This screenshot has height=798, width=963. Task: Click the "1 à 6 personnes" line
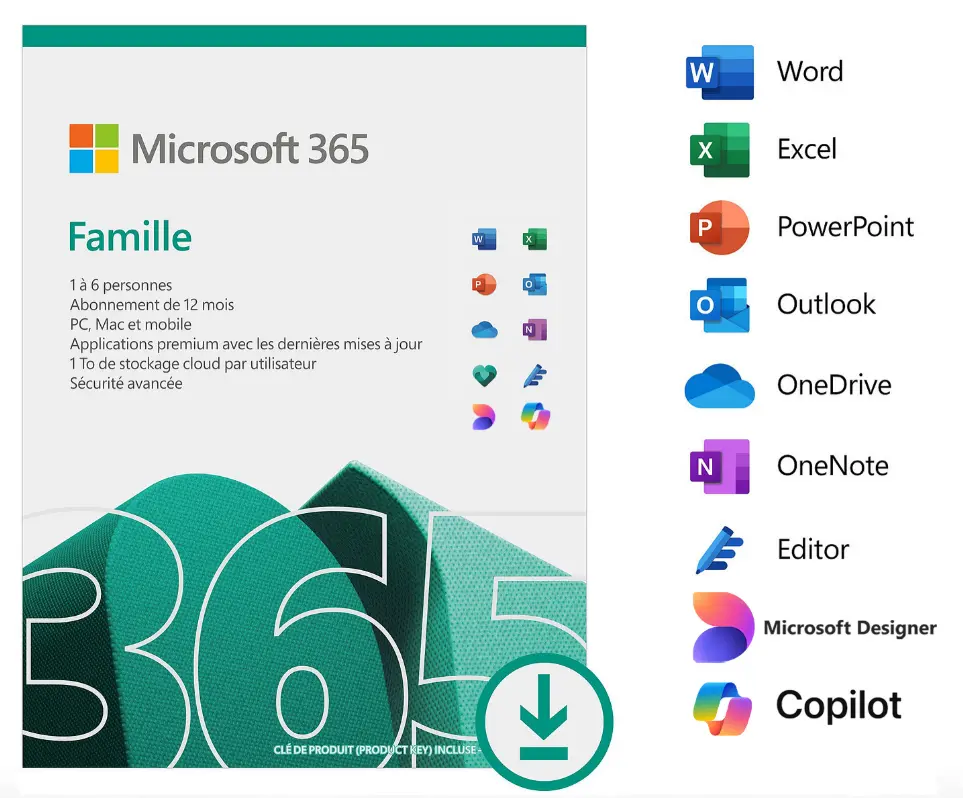click(x=121, y=285)
